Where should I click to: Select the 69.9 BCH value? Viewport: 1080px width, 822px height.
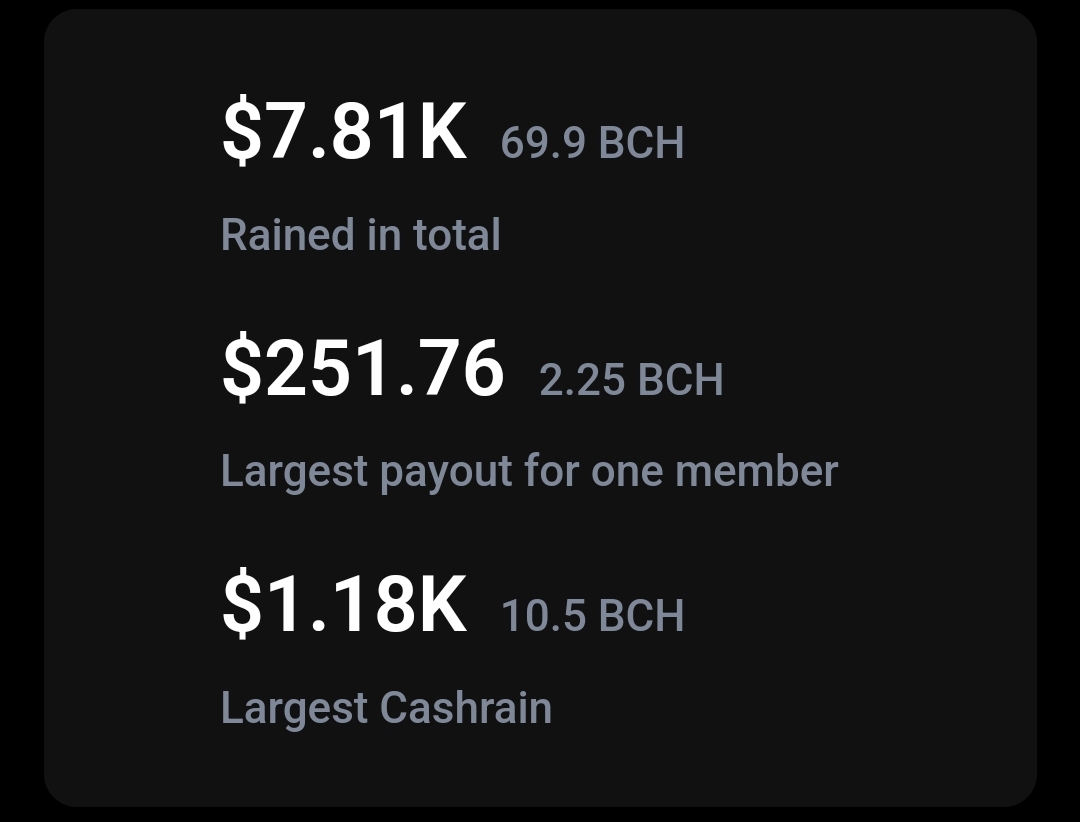pyautogui.click(x=592, y=143)
